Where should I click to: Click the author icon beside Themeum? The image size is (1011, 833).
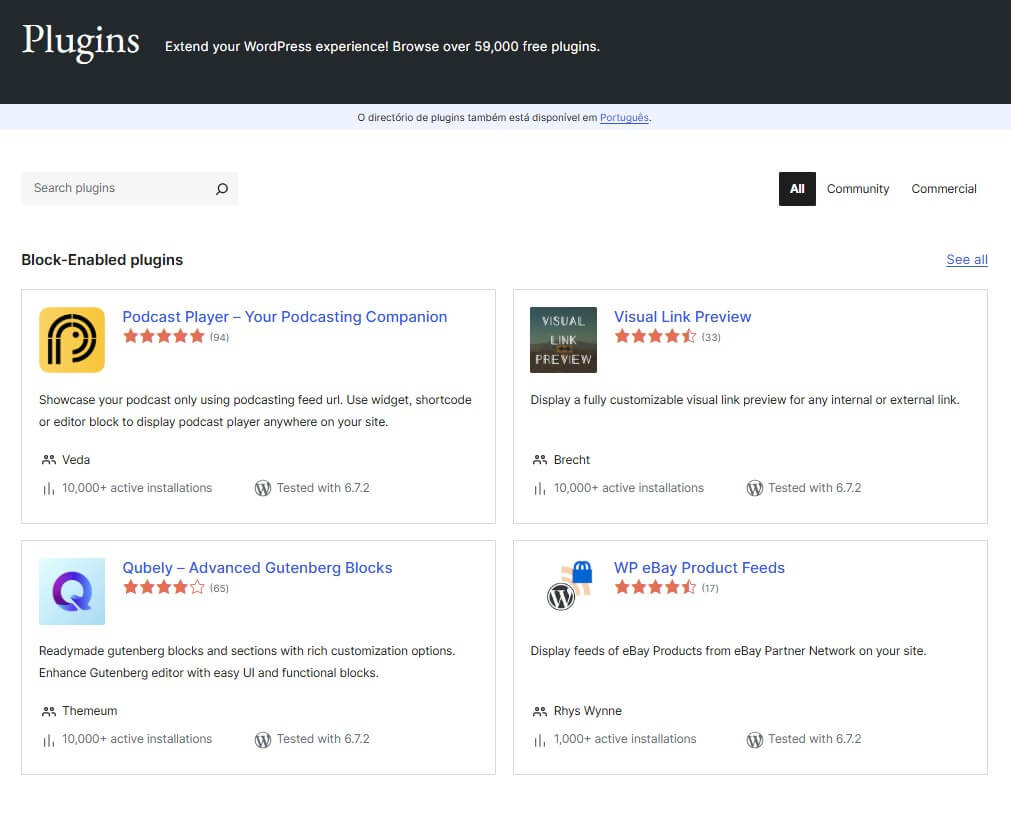[x=49, y=711]
